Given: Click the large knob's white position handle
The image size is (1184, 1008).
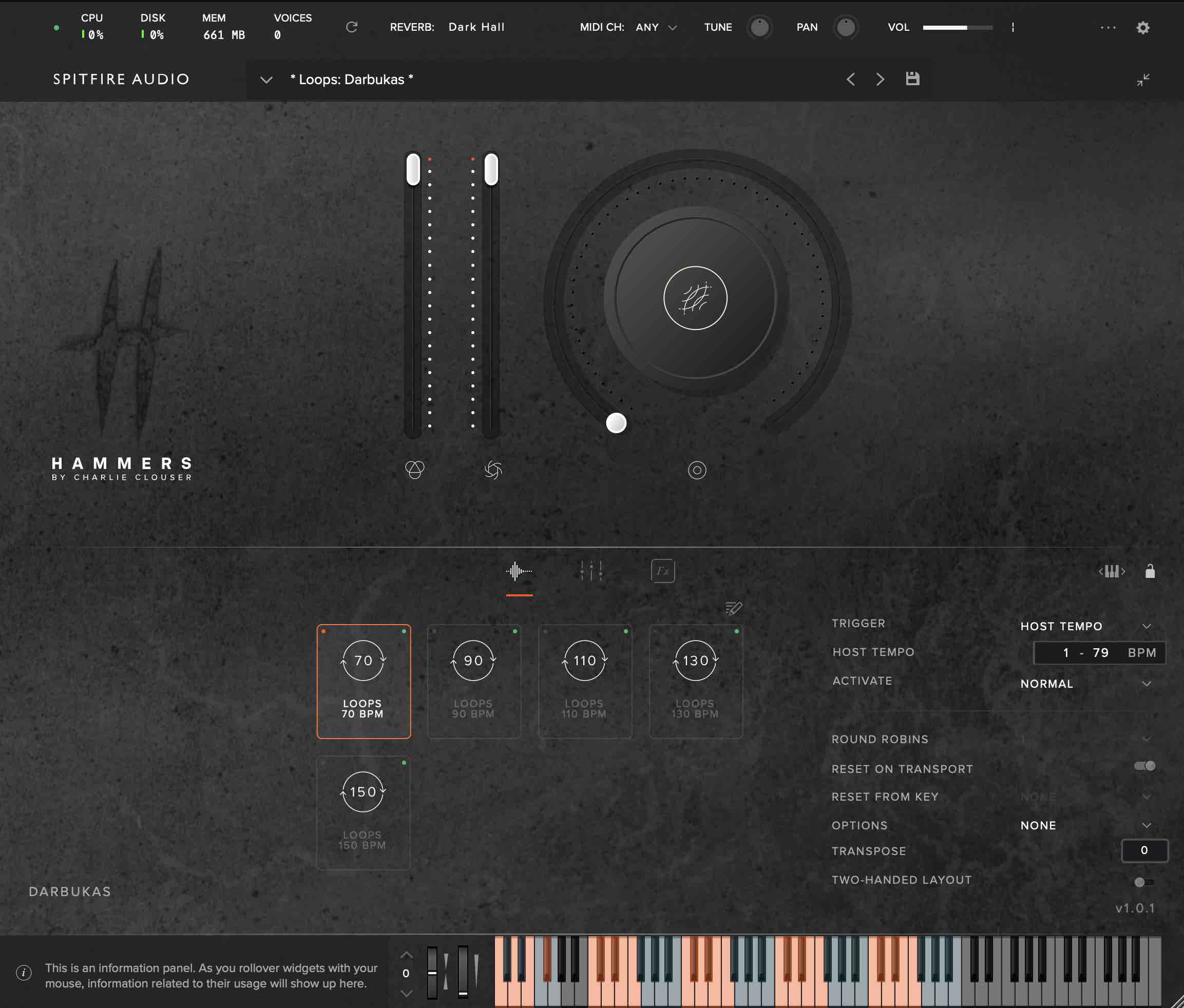Looking at the screenshot, I should click(x=616, y=422).
